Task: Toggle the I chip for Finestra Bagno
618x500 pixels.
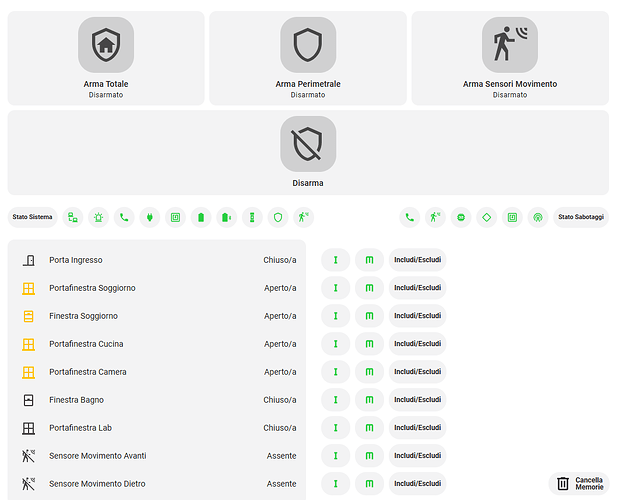Action: [x=335, y=400]
